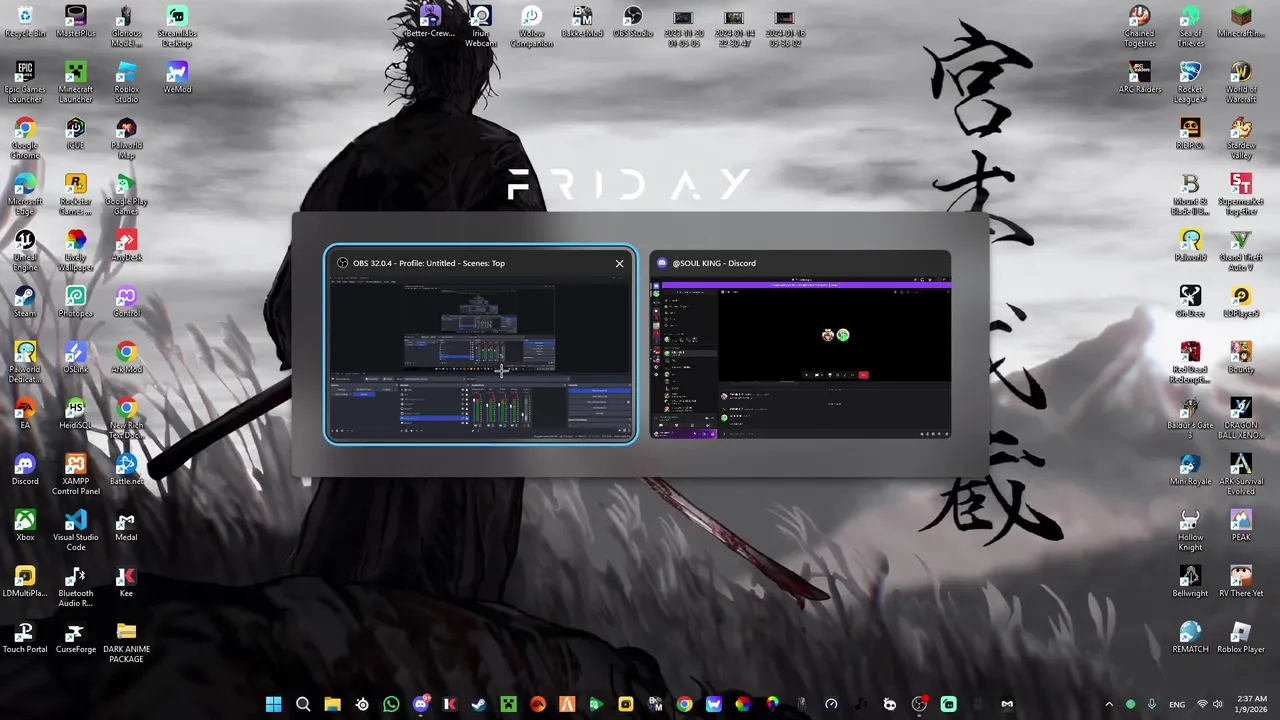This screenshot has width=1280, height=720.
Task: Open OBS Studio desktop shortcut
Action: click(633, 23)
